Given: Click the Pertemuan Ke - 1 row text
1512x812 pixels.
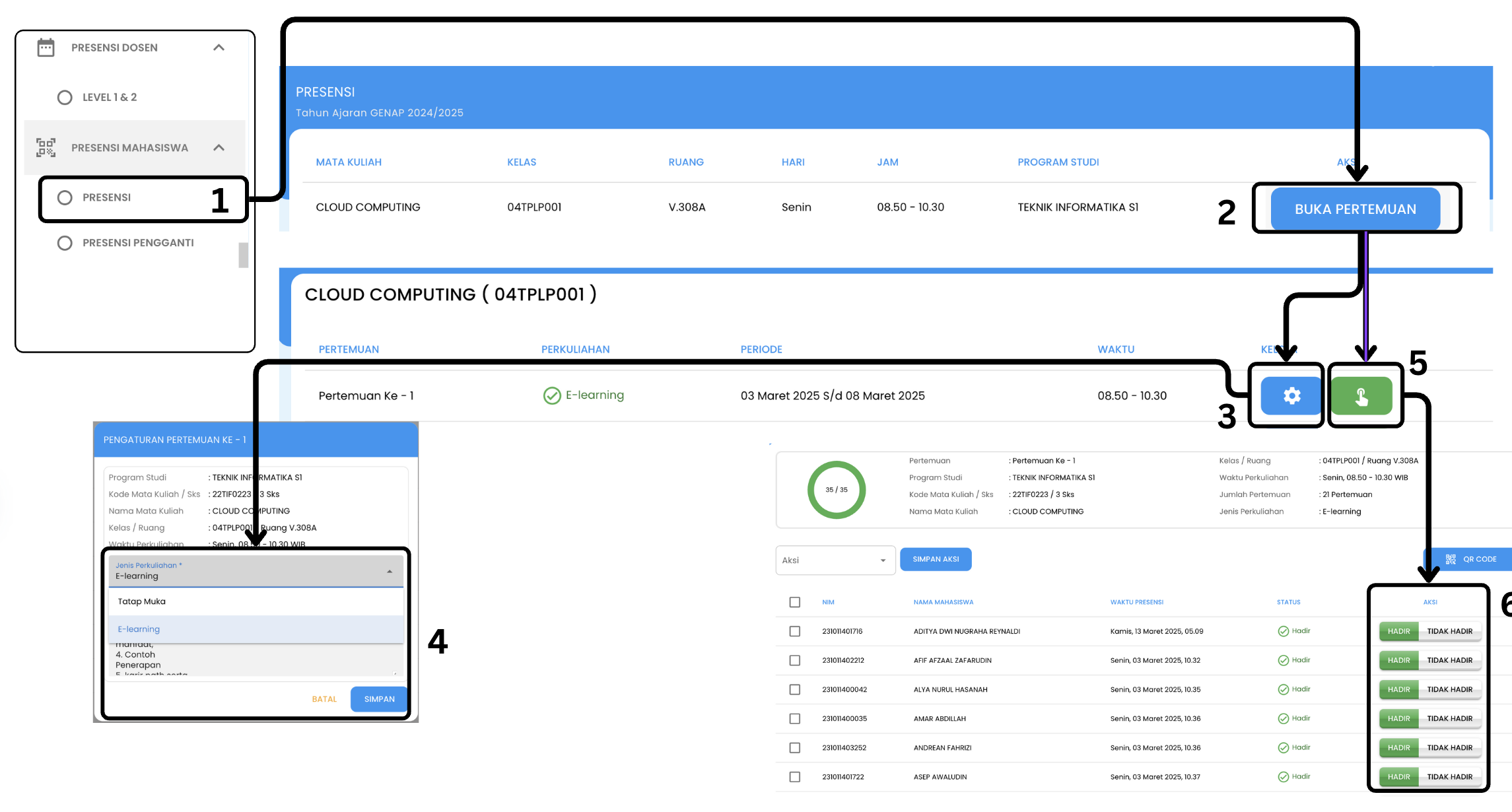Looking at the screenshot, I should tap(366, 395).
